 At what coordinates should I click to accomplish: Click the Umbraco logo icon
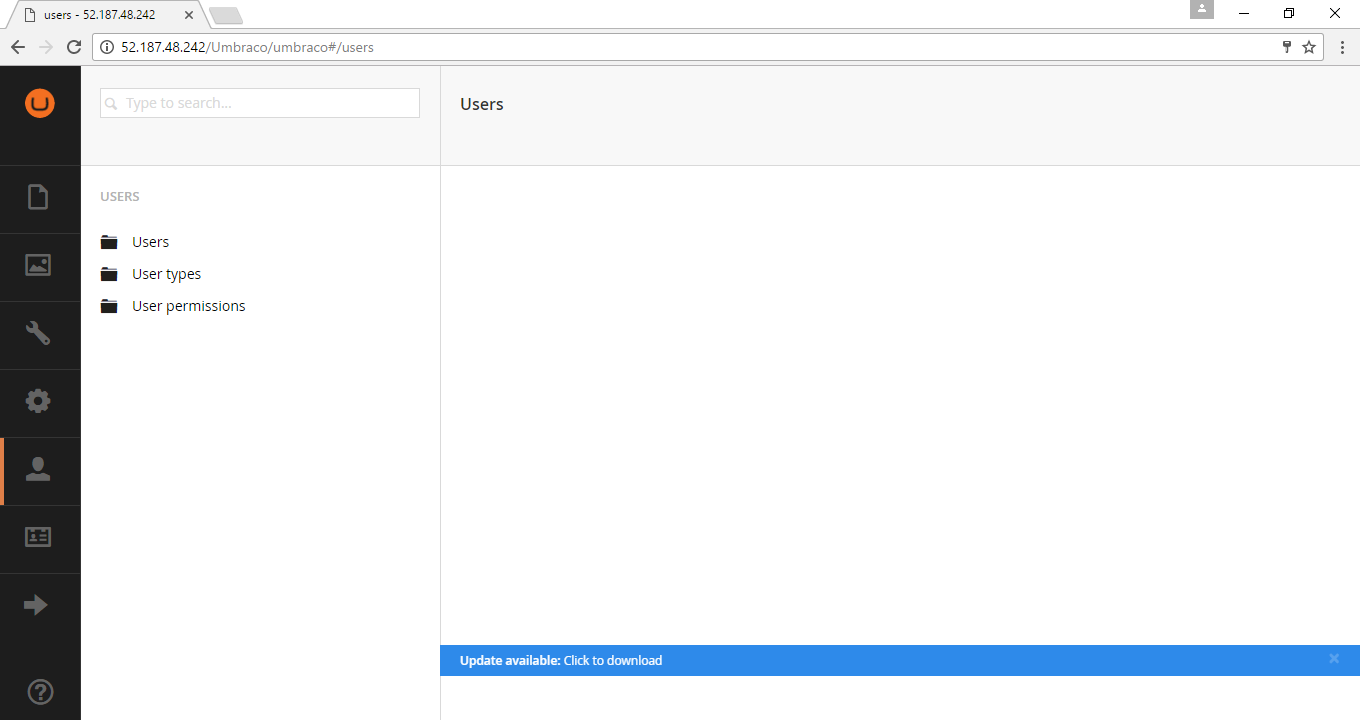[x=40, y=103]
